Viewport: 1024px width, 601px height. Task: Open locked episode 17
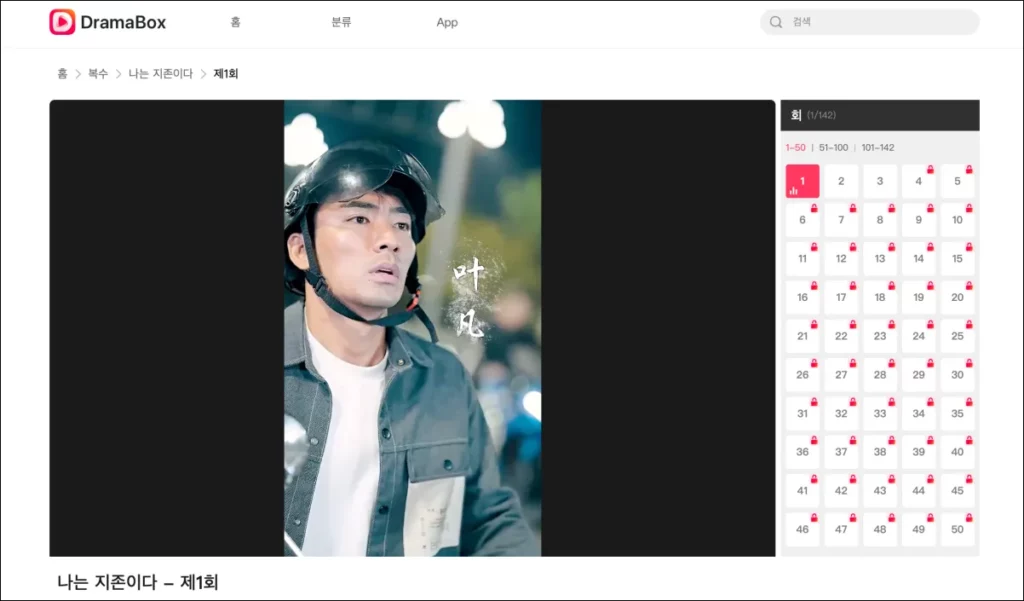pos(841,297)
